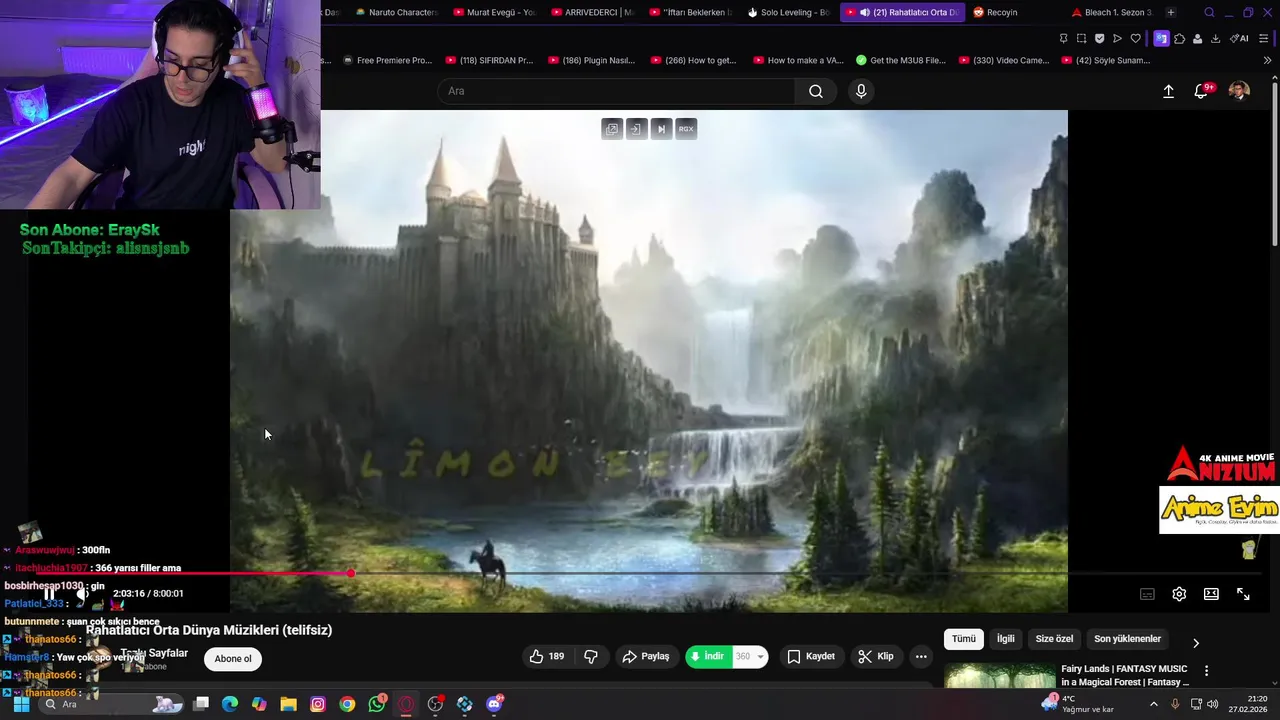The width and height of the screenshot is (1280, 720).
Task: Open the extensions puzzle piece icon
Action: click(1179, 38)
